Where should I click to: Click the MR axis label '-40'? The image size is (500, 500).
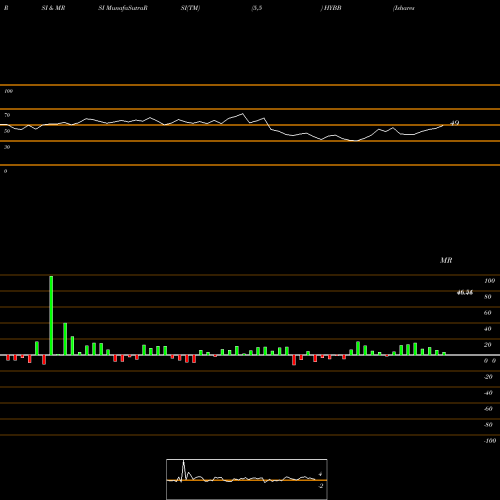point(488,393)
